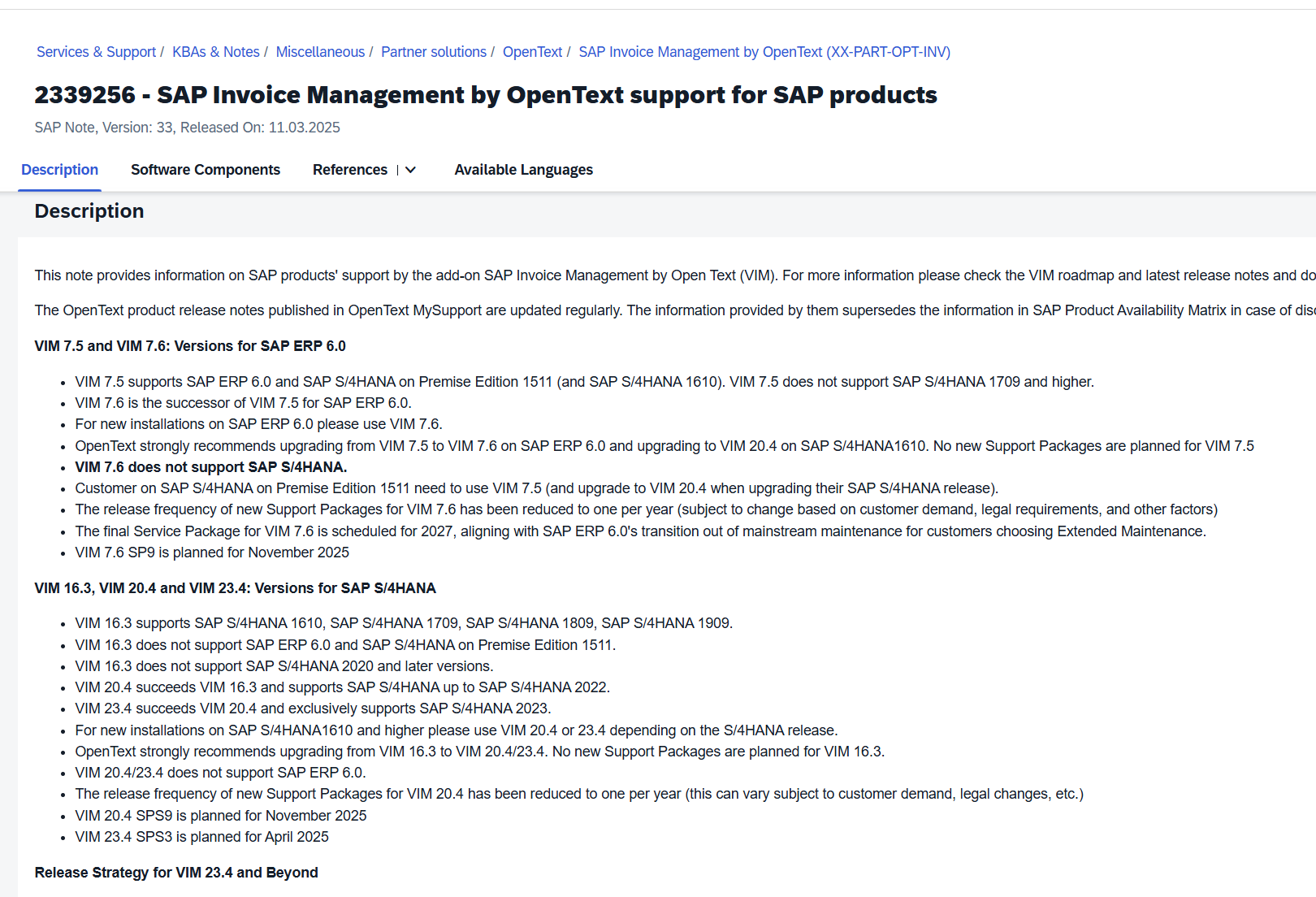Click the final Service Package for VIM 7.6 bullet
The image size is (1316, 897).
[641, 531]
